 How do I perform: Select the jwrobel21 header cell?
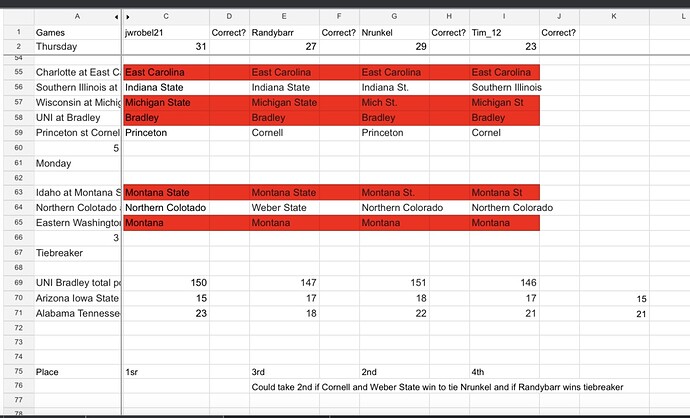(165, 32)
